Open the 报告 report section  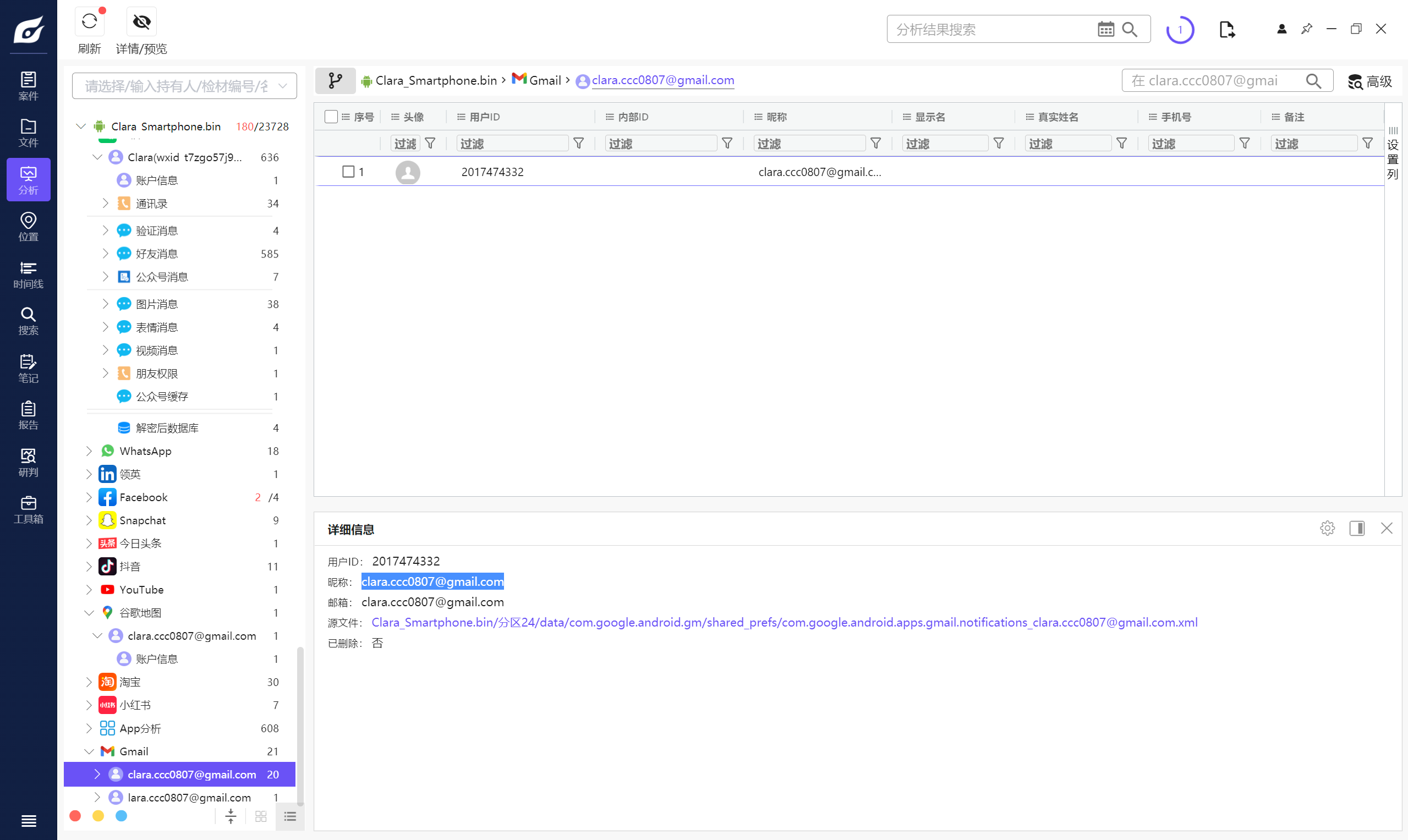coord(28,415)
